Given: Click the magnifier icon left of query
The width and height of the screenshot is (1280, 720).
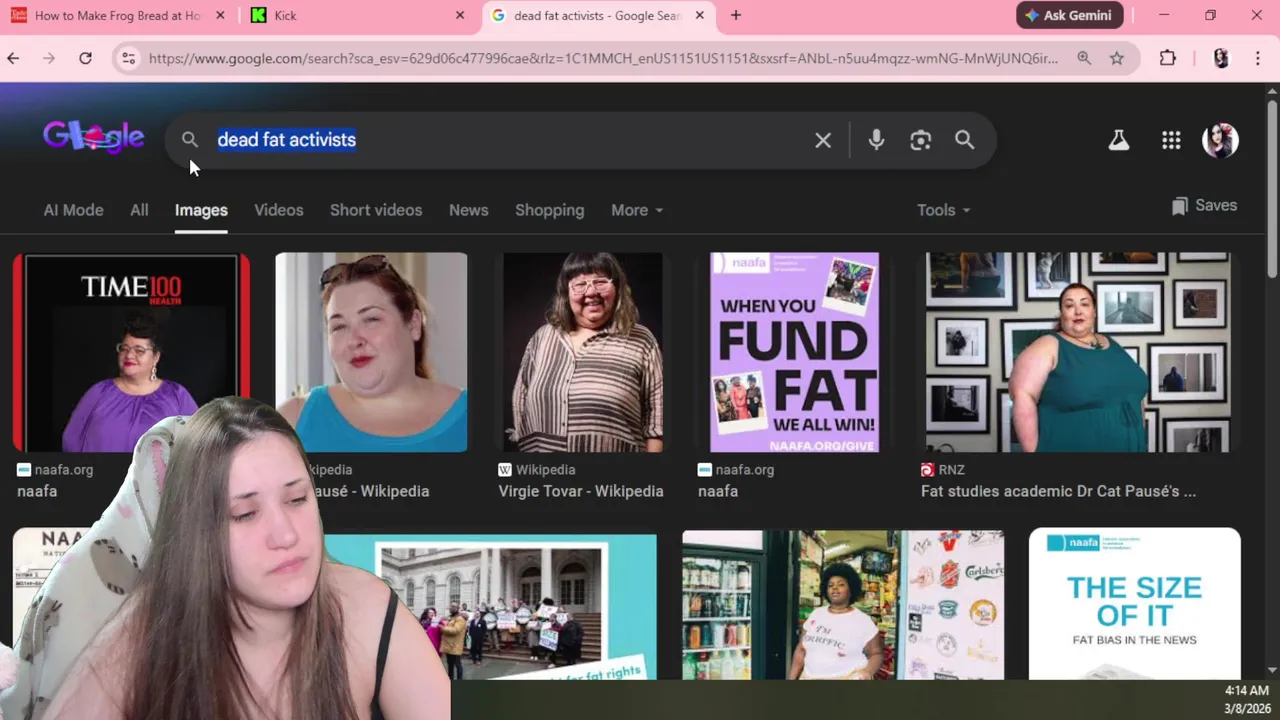Looking at the screenshot, I should (190, 140).
